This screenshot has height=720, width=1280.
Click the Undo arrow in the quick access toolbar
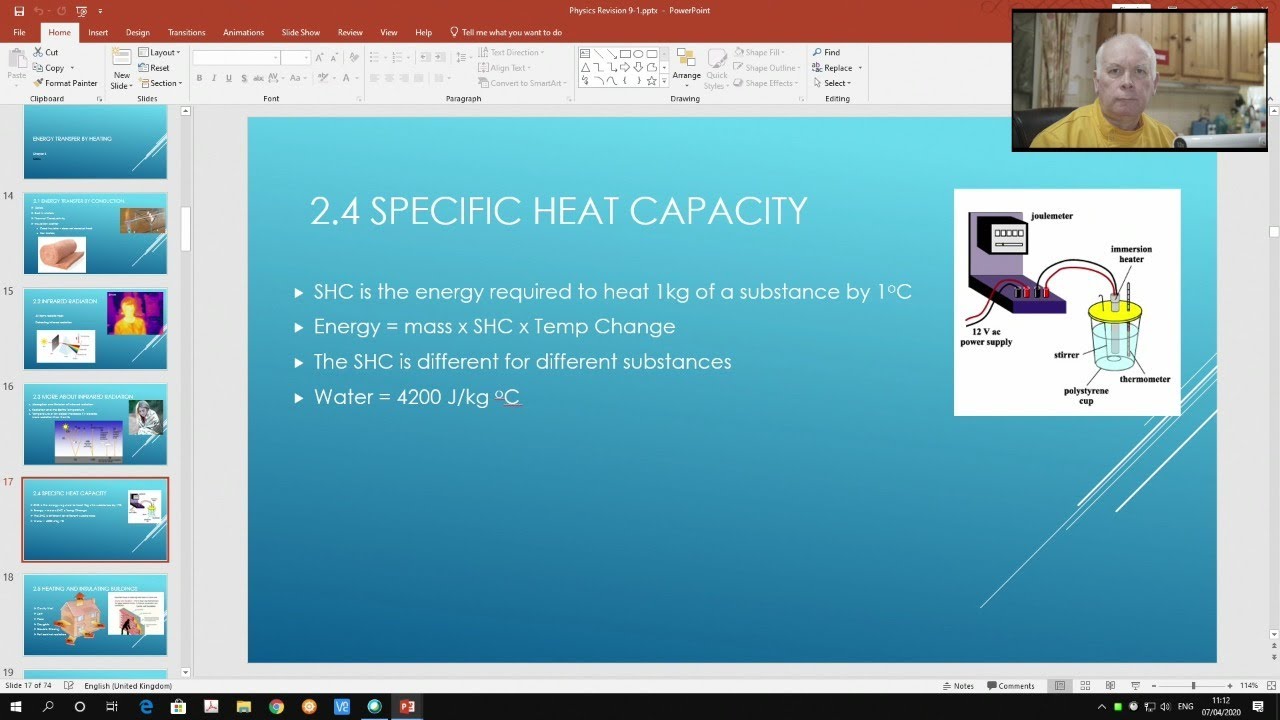pos(39,11)
